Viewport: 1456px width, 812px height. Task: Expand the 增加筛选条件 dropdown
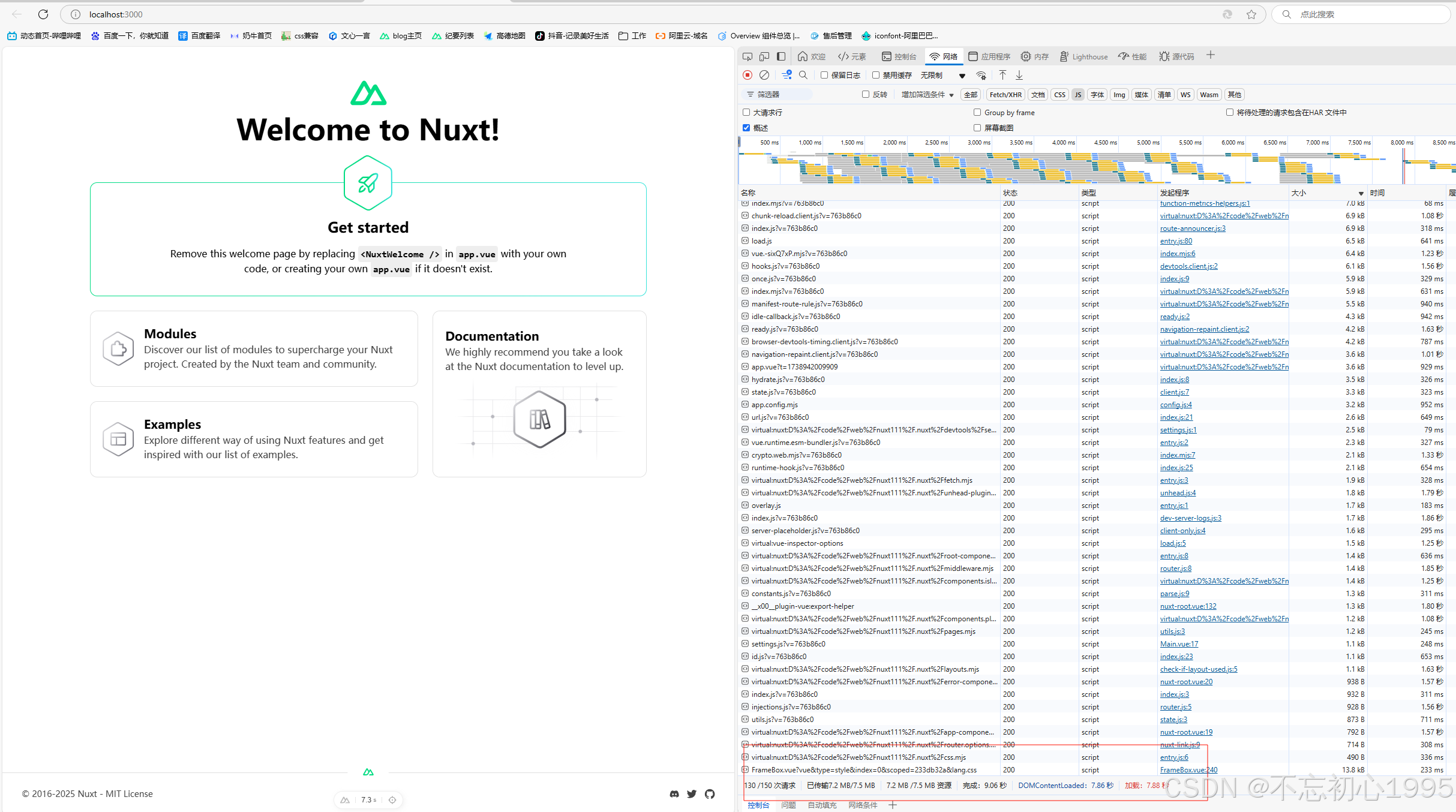pos(926,94)
